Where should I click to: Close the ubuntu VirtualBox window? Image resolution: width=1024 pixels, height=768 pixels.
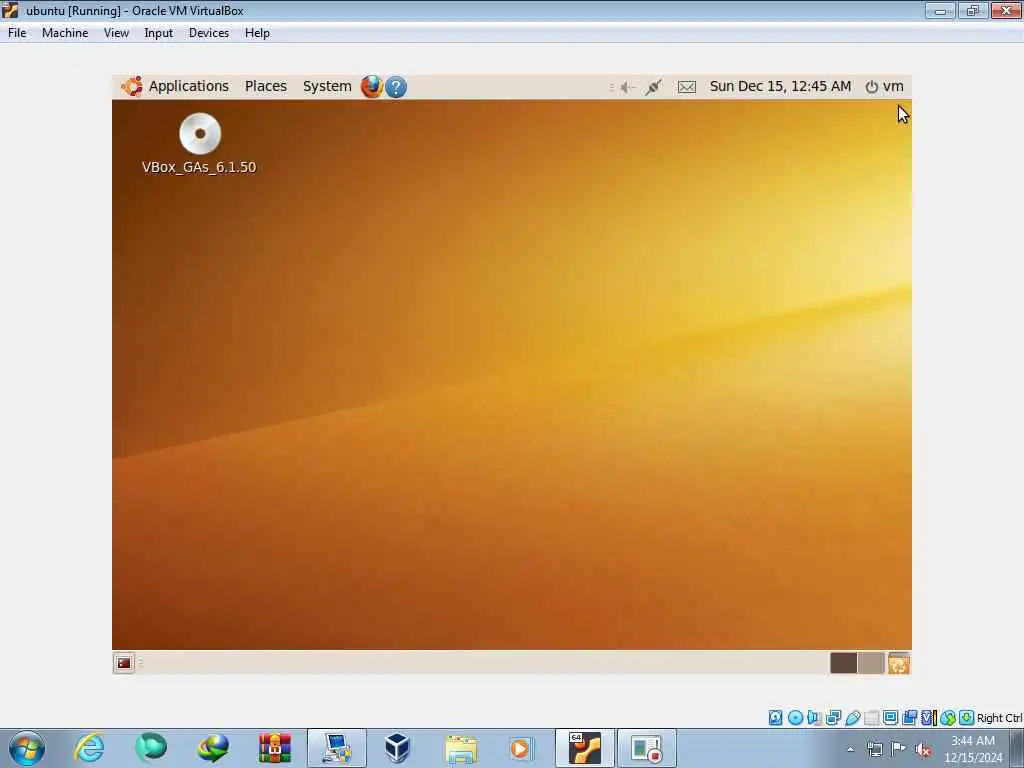tap(1006, 10)
